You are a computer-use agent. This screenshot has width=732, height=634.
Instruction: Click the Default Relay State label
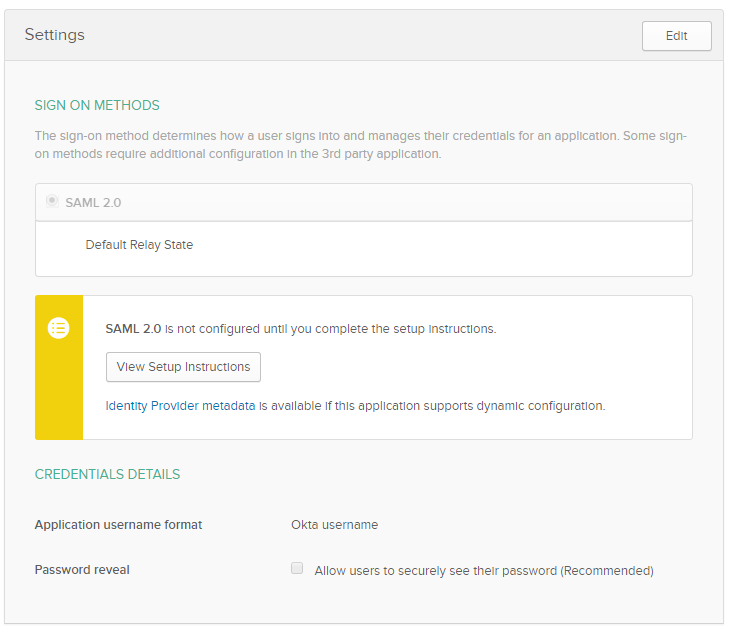pos(139,245)
